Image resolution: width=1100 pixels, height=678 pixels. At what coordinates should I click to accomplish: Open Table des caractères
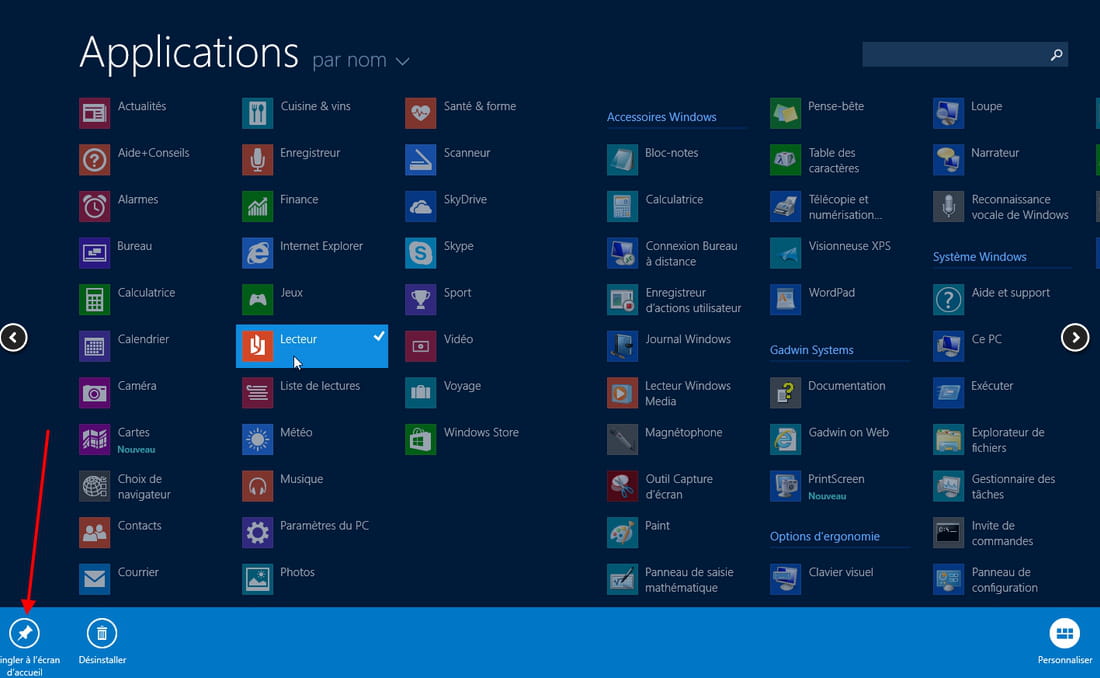[815, 160]
